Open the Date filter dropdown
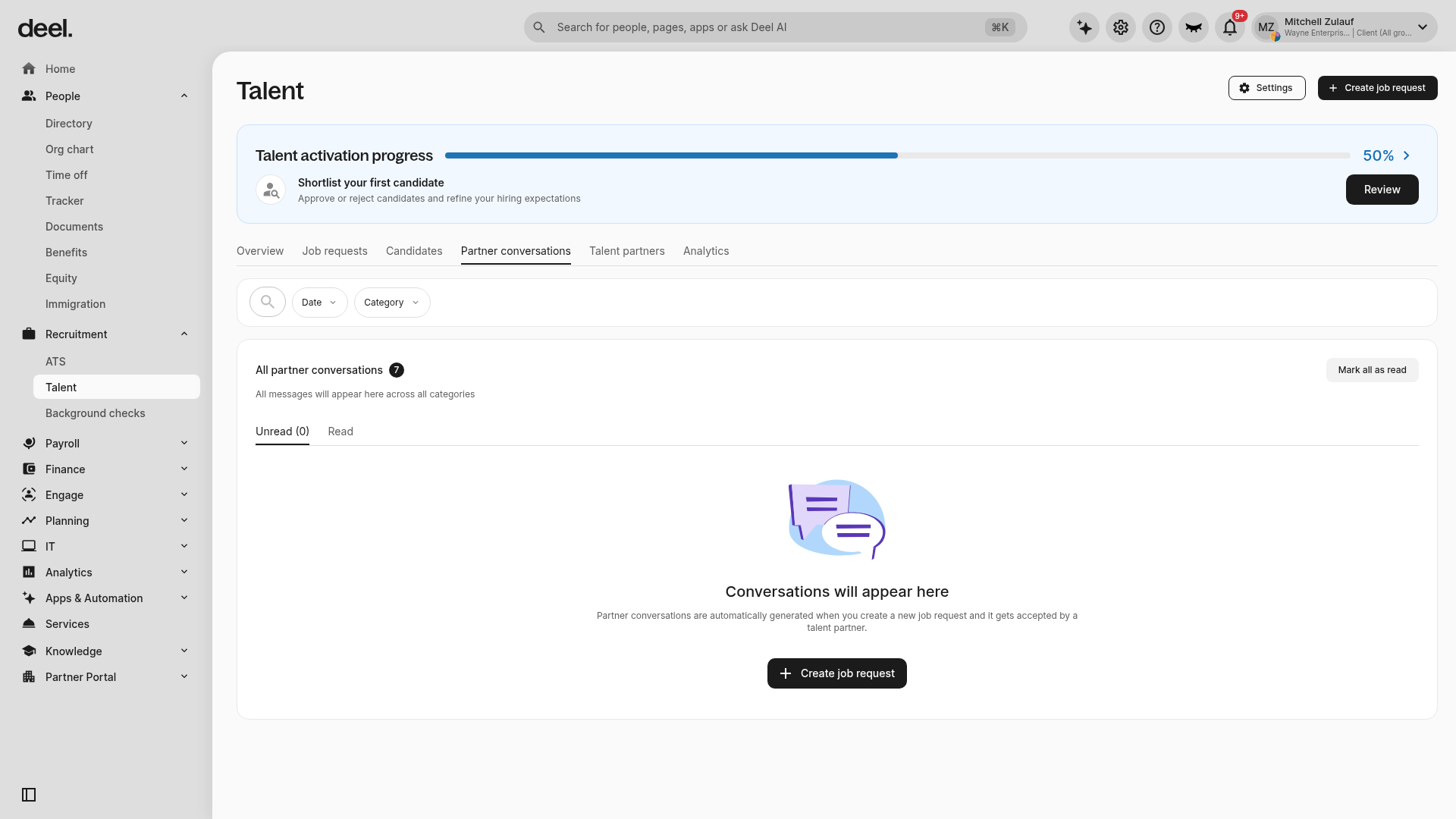The image size is (1456, 819). pyautogui.click(x=320, y=303)
